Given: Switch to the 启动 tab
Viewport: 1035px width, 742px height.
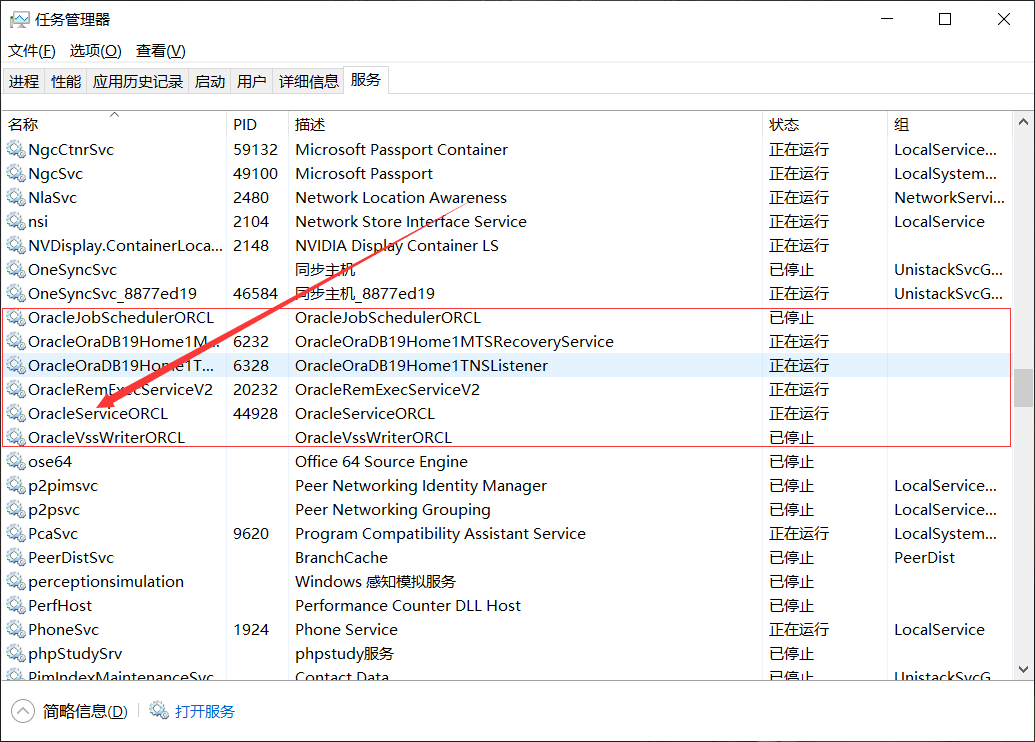Looking at the screenshot, I should pyautogui.click(x=210, y=81).
